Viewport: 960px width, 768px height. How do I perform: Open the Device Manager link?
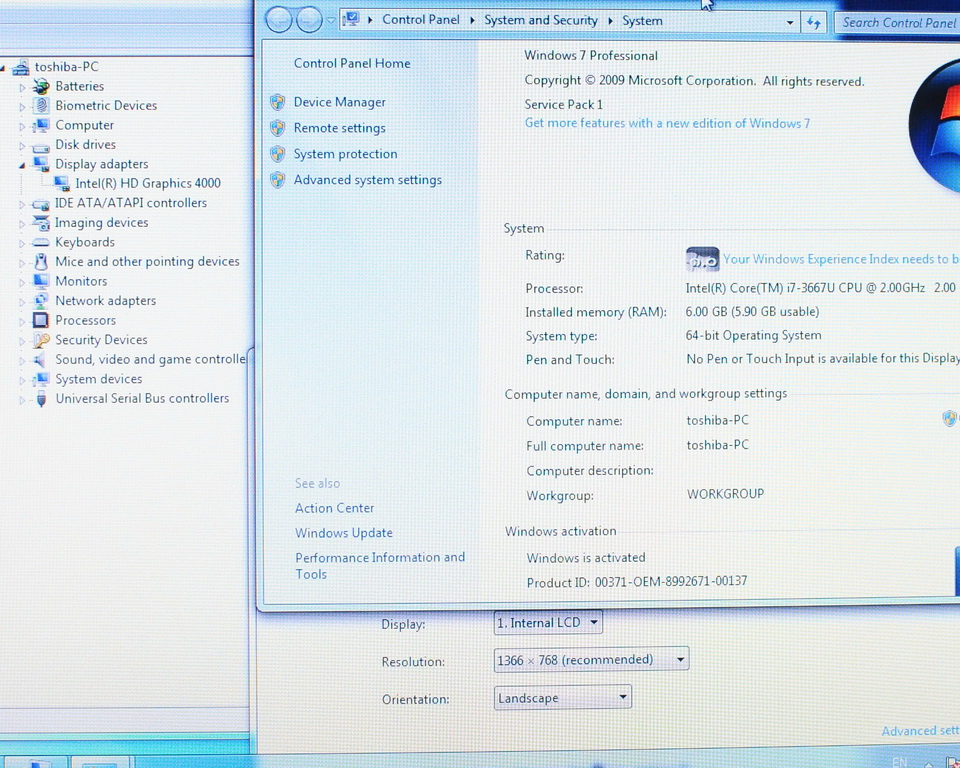[x=340, y=102]
